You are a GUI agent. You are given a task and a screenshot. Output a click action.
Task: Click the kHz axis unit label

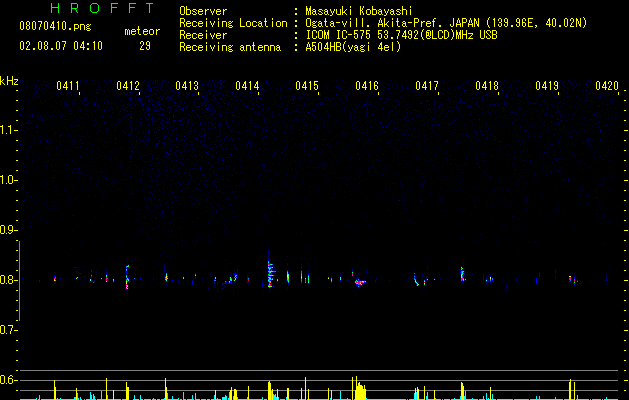tap(9, 81)
